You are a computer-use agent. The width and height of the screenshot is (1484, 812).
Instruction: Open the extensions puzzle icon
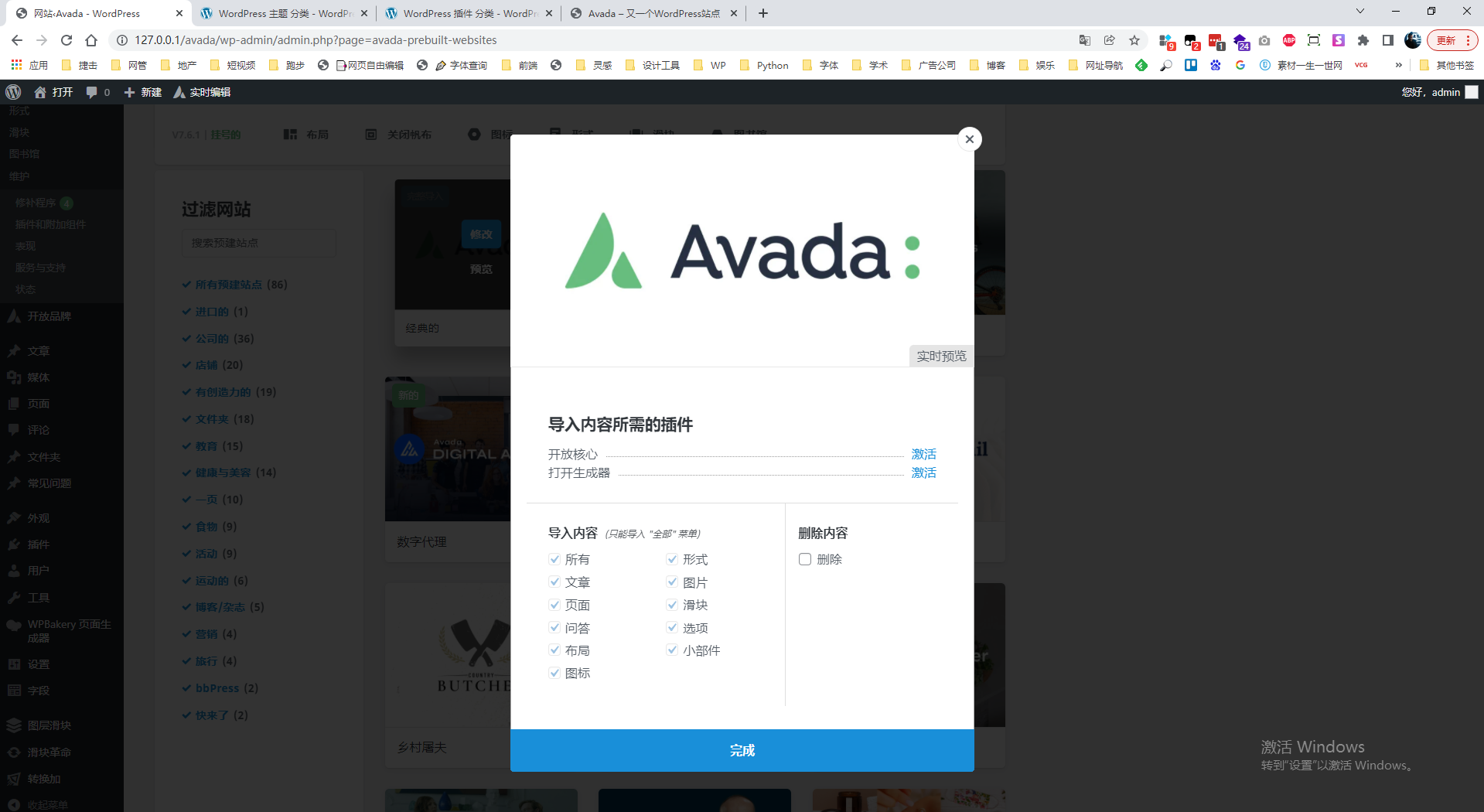1363,40
